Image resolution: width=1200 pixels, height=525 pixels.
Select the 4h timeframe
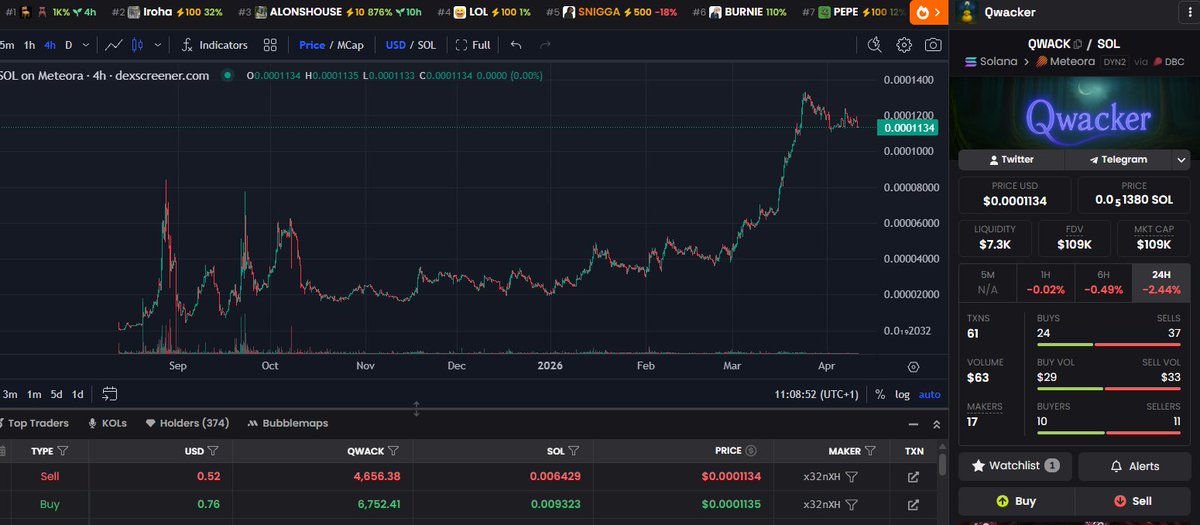pyautogui.click(x=50, y=45)
